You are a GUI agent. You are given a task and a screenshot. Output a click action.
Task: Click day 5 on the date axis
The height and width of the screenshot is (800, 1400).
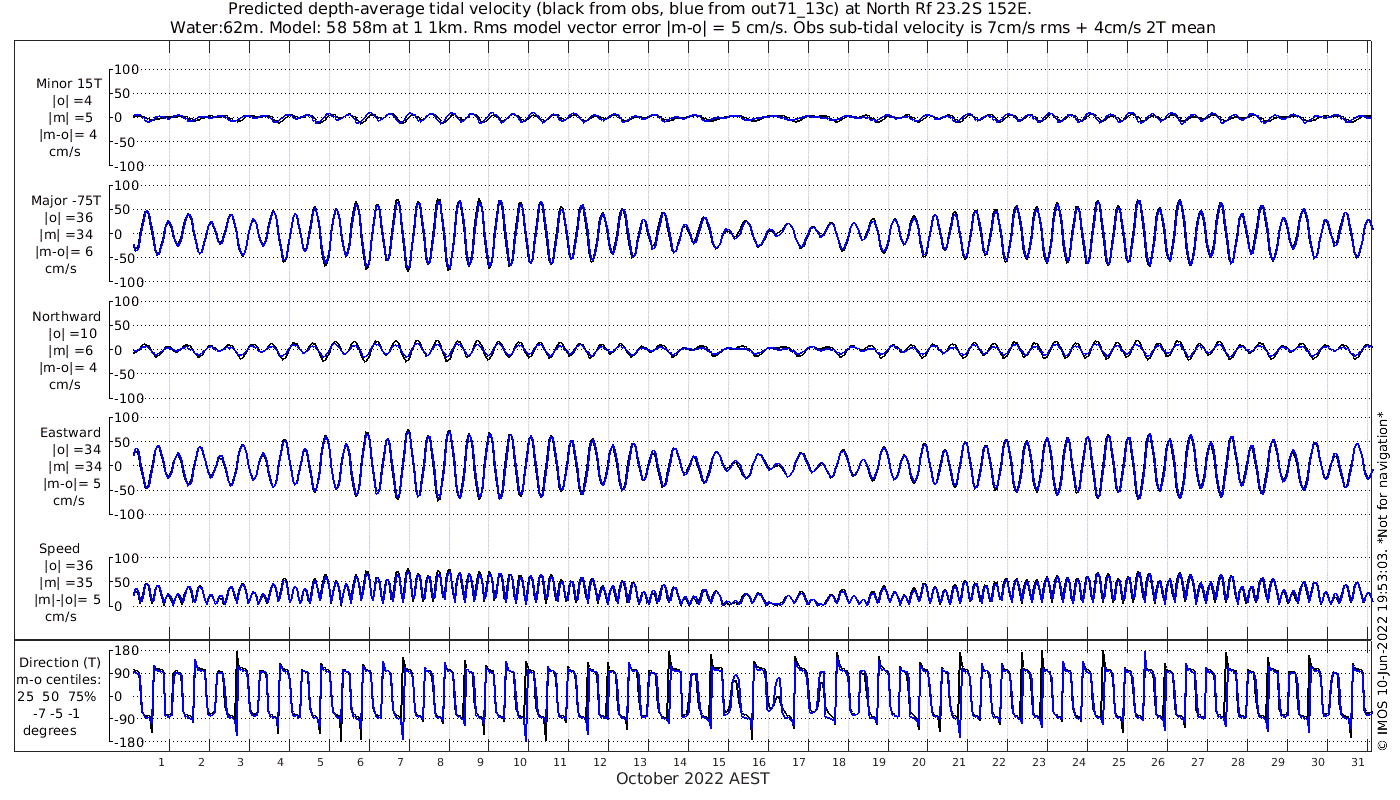point(320,762)
